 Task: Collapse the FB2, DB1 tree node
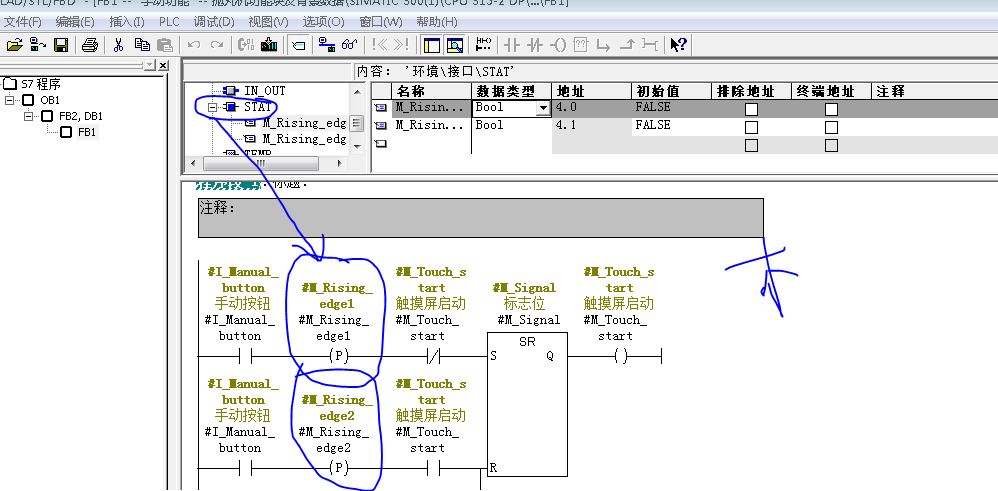(29, 116)
